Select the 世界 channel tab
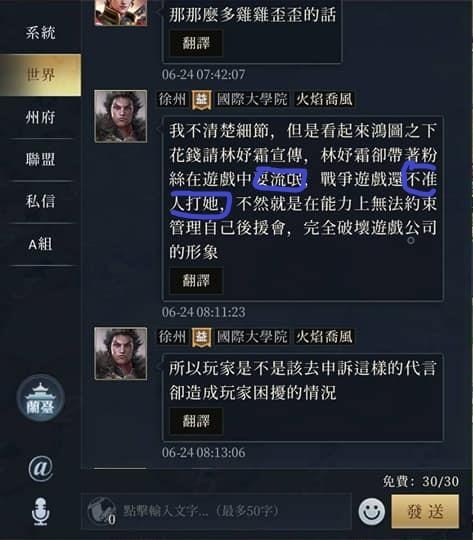The image size is (473, 540). coord(41,75)
